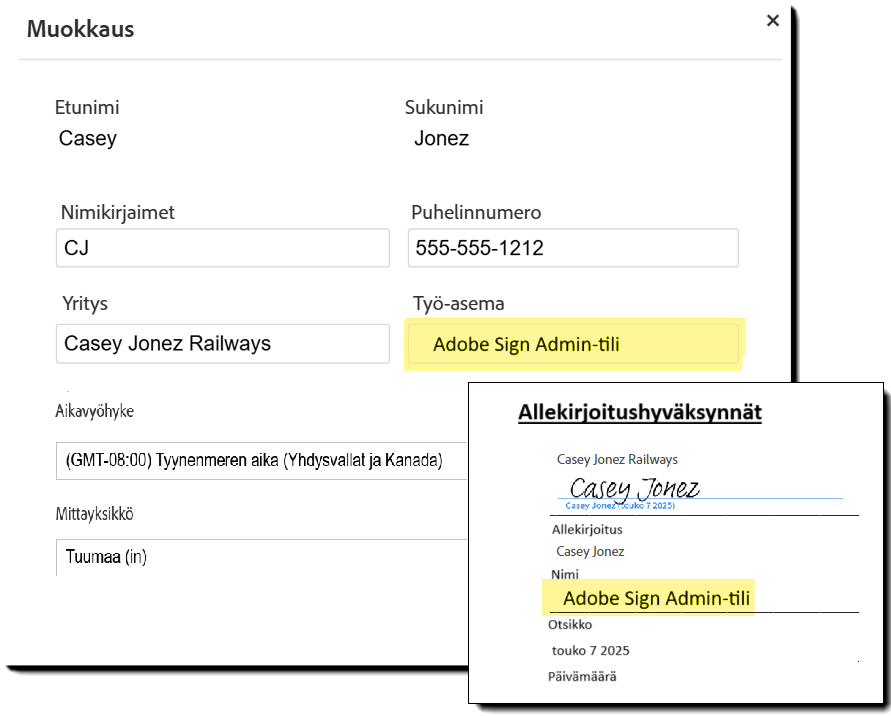The image size is (891, 716).
Task: Select the Allekirjoitushyväksynnät document heading
Action: tap(640, 413)
